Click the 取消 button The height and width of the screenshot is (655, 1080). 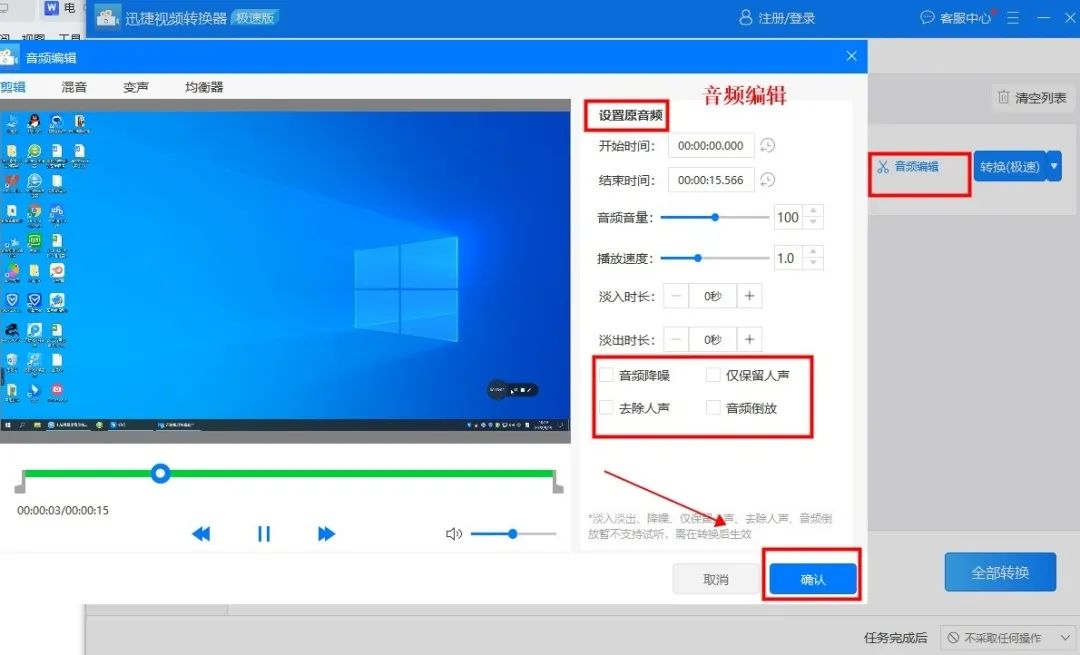[x=716, y=579]
